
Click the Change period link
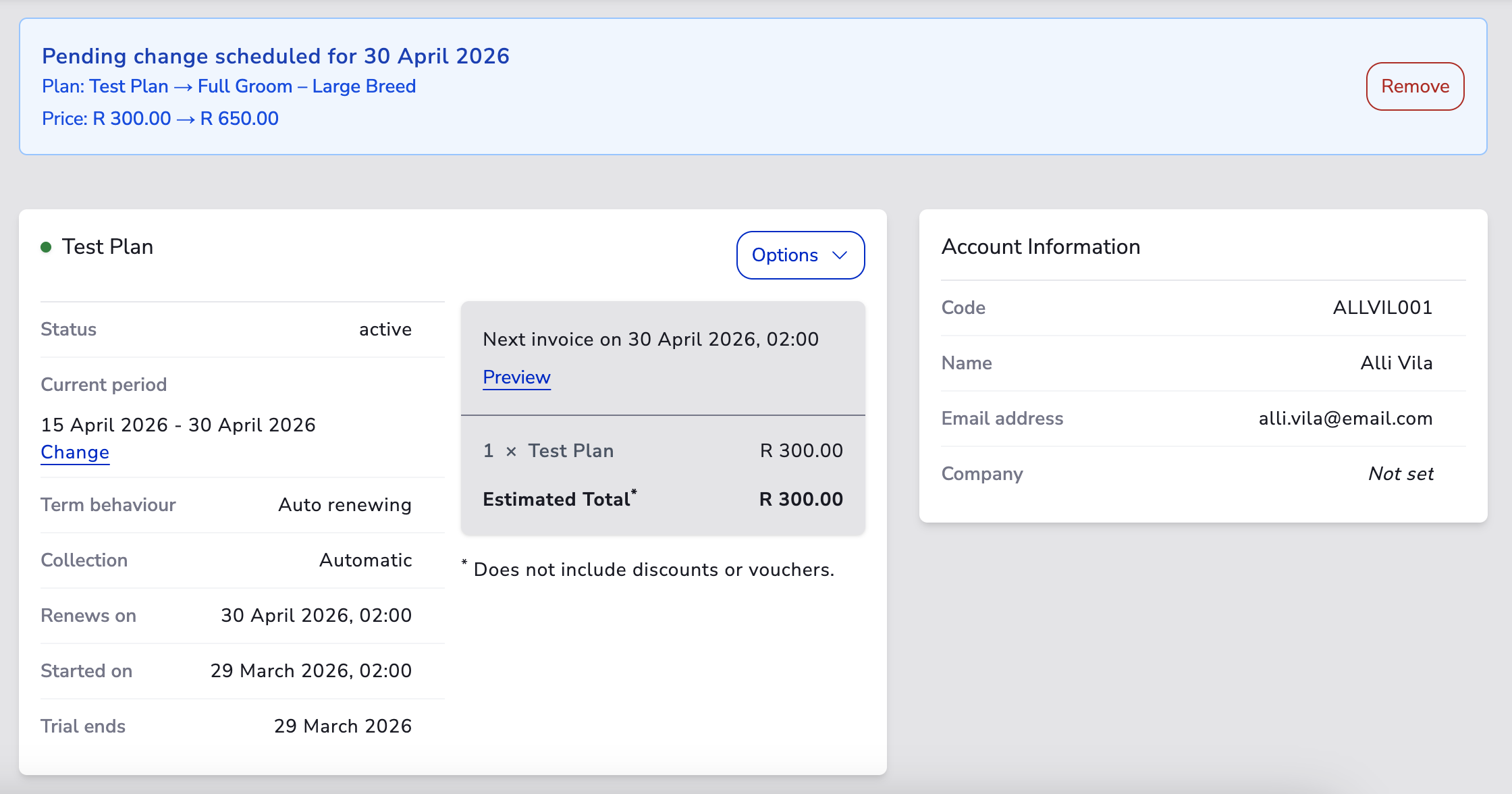pyautogui.click(x=75, y=452)
